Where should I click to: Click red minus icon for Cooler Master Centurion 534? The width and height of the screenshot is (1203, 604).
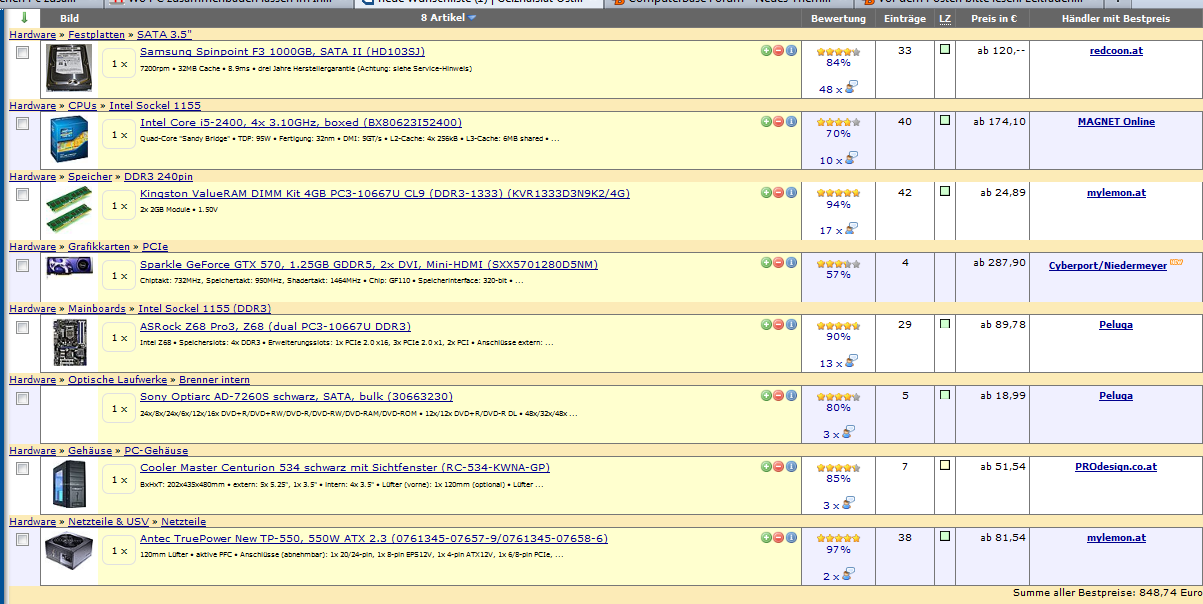(778, 466)
